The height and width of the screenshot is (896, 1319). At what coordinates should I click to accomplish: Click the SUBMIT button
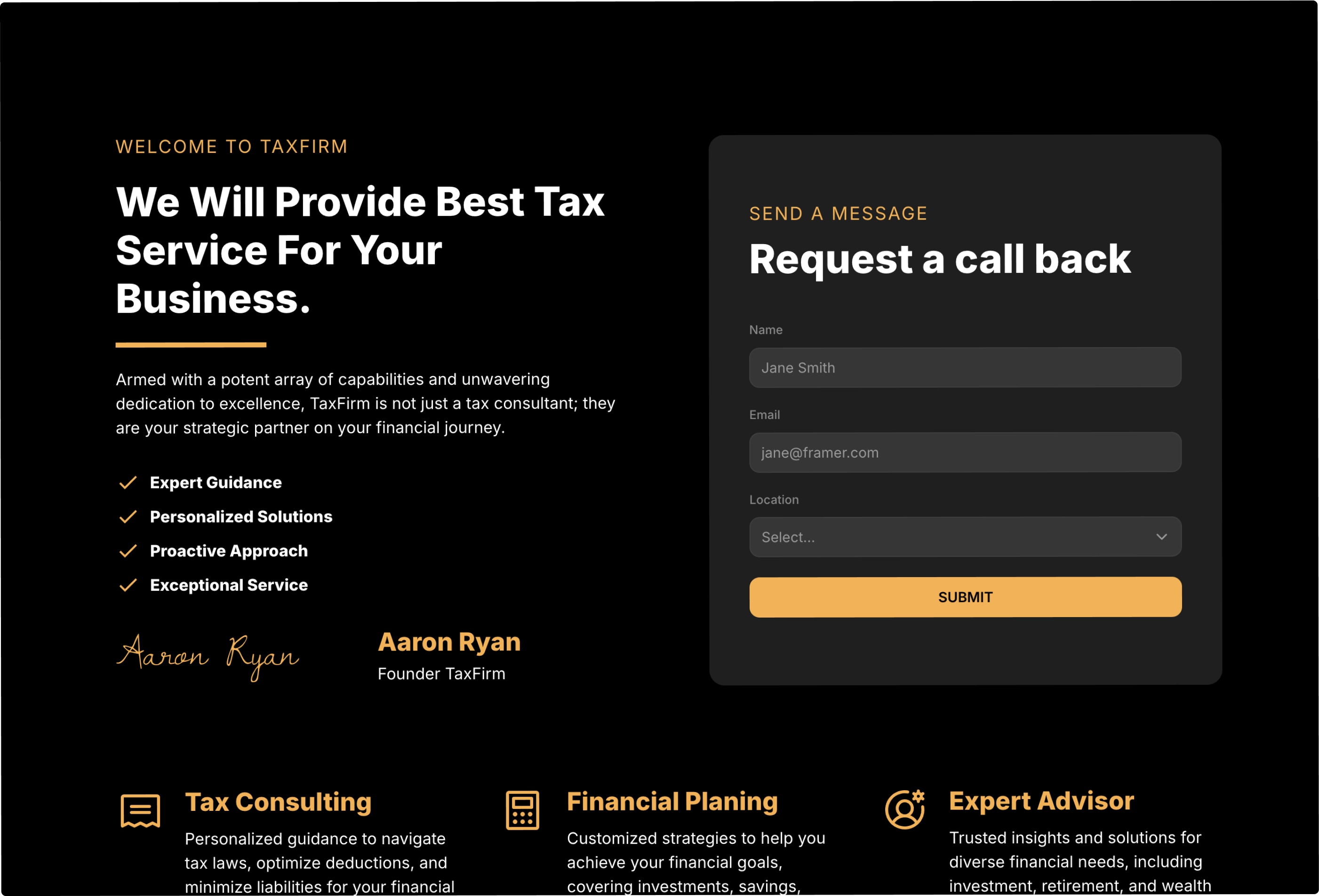coord(965,596)
